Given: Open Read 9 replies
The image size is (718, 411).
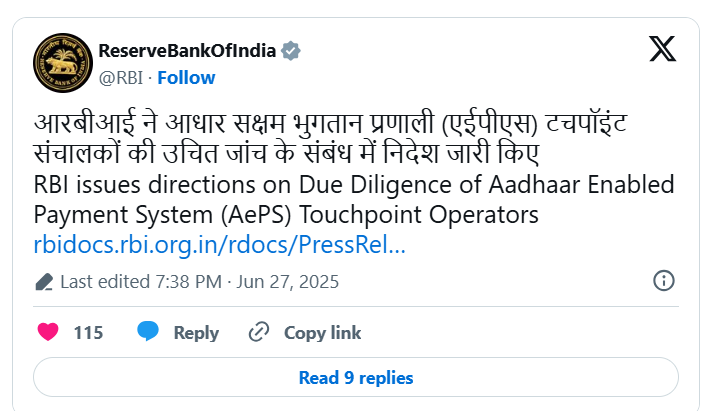Looking at the screenshot, I should (x=356, y=378).
